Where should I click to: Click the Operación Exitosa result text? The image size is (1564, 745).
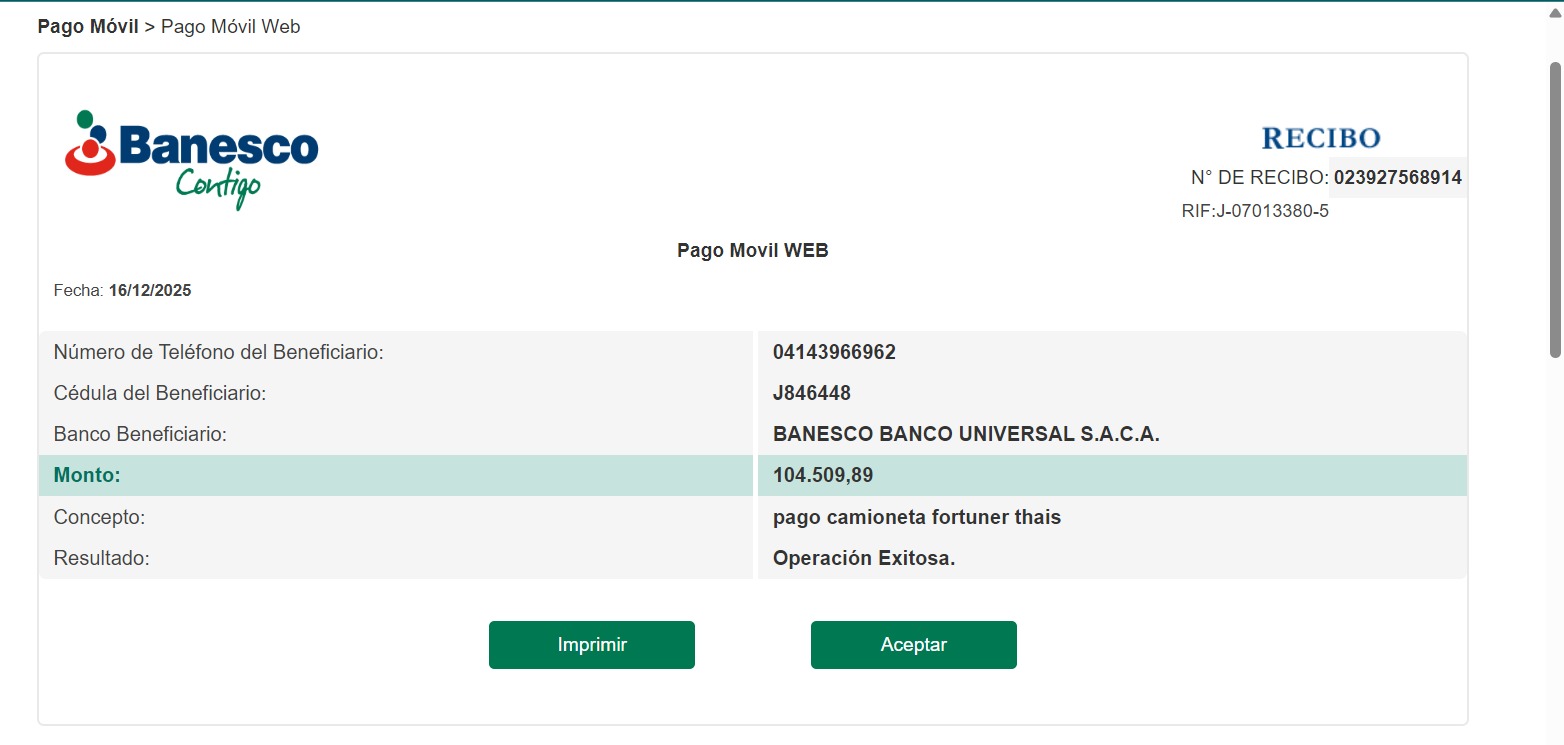pyautogui.click(x=863, y=558)
